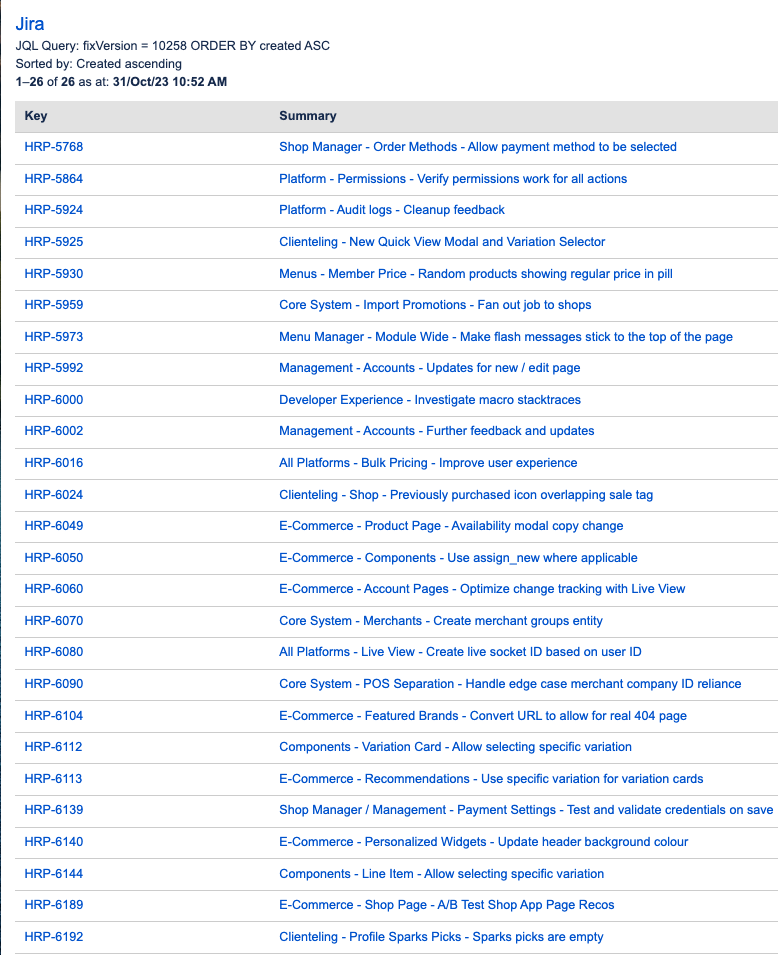This screenshot has width=778, height=955.
Task: Open the Payment Settings validate credentials summary
Action: [525, 810]
